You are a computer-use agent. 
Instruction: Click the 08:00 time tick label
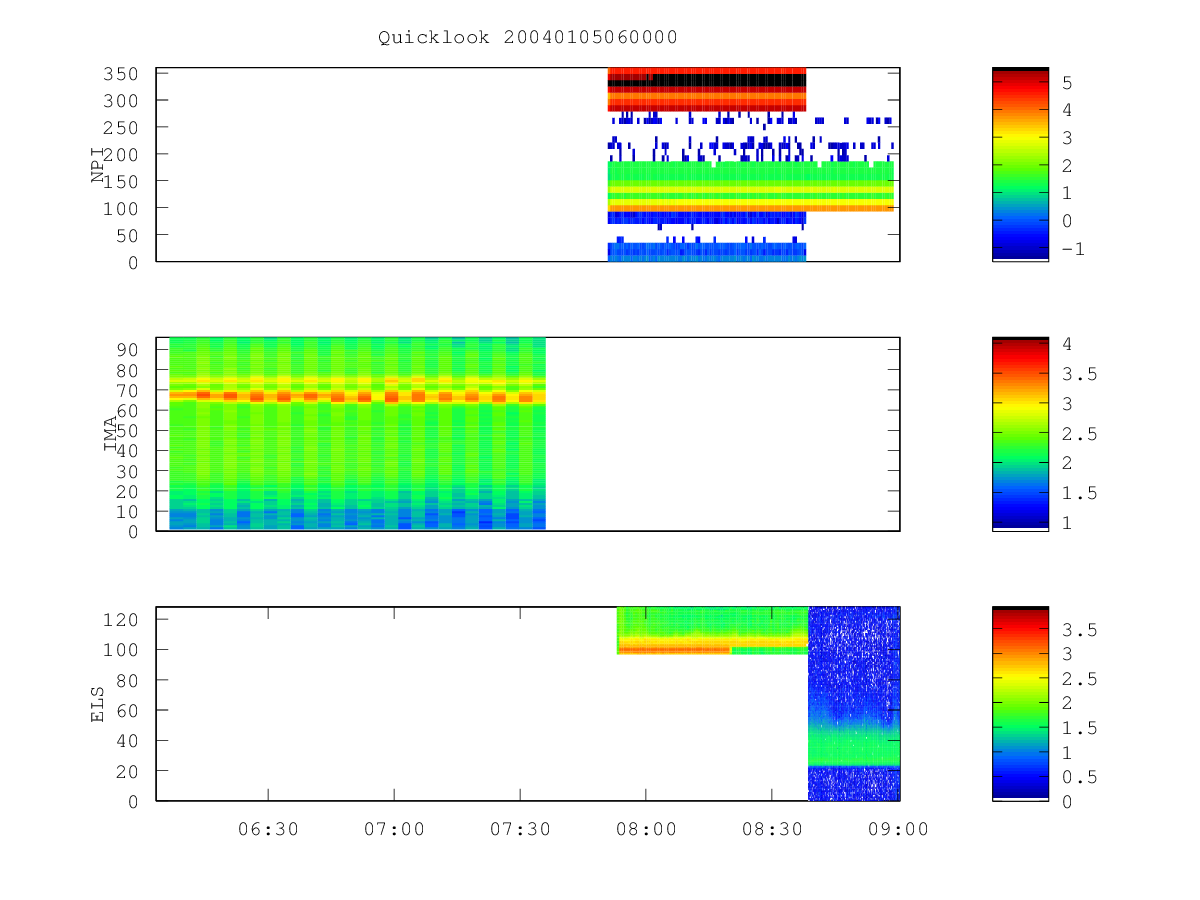[x=646, y=828]
